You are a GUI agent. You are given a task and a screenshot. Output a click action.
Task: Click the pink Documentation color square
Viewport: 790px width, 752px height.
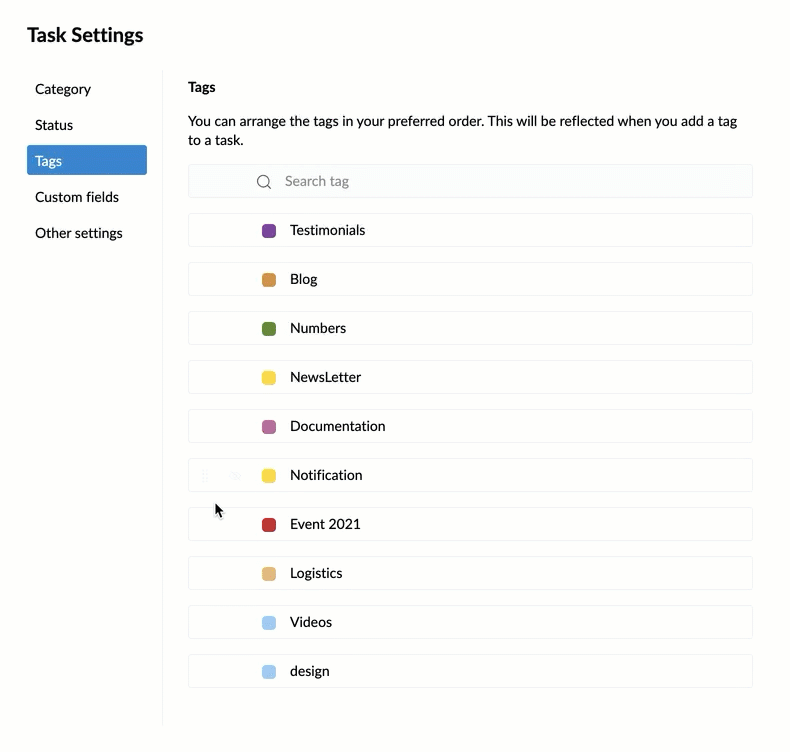[269, 427]
